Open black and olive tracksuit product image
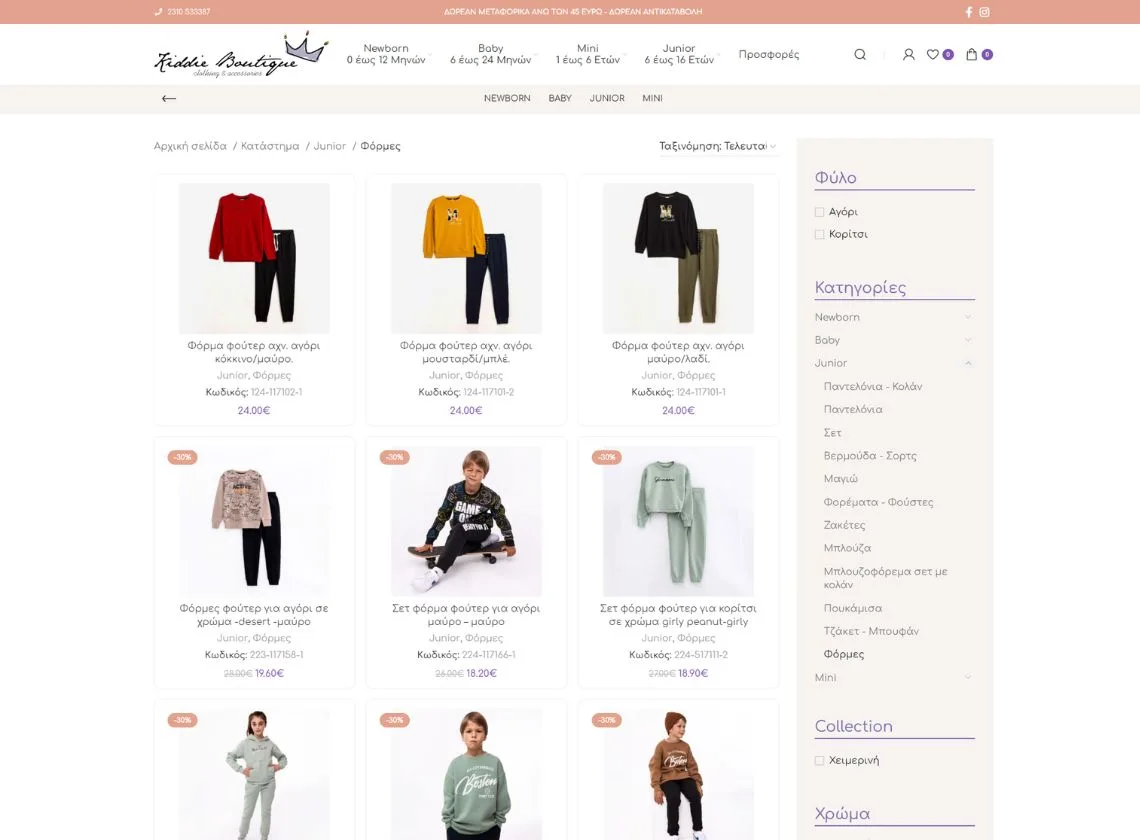 tap(678, 258)
